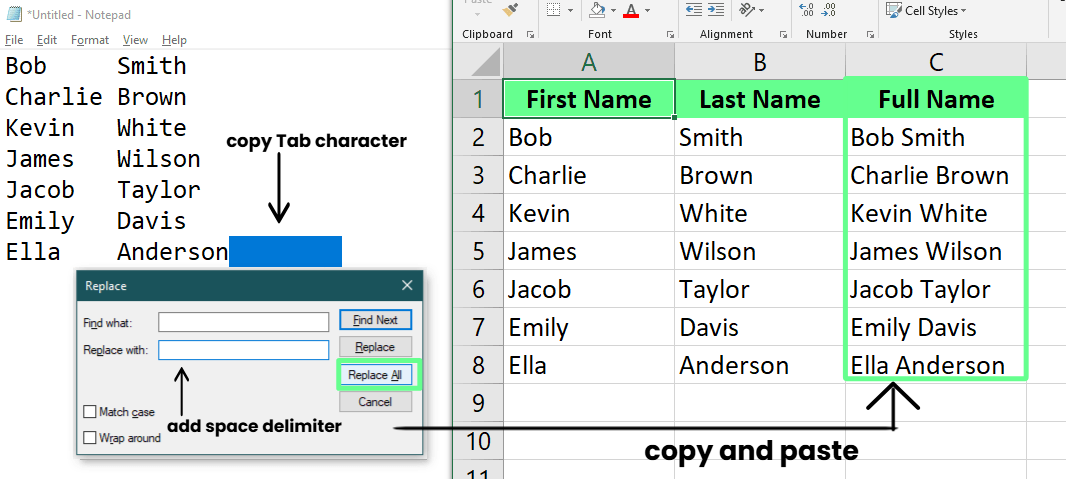Click the Replace button in dialog
Screen dimensions: 1066x479
click(x=375, y=347)
